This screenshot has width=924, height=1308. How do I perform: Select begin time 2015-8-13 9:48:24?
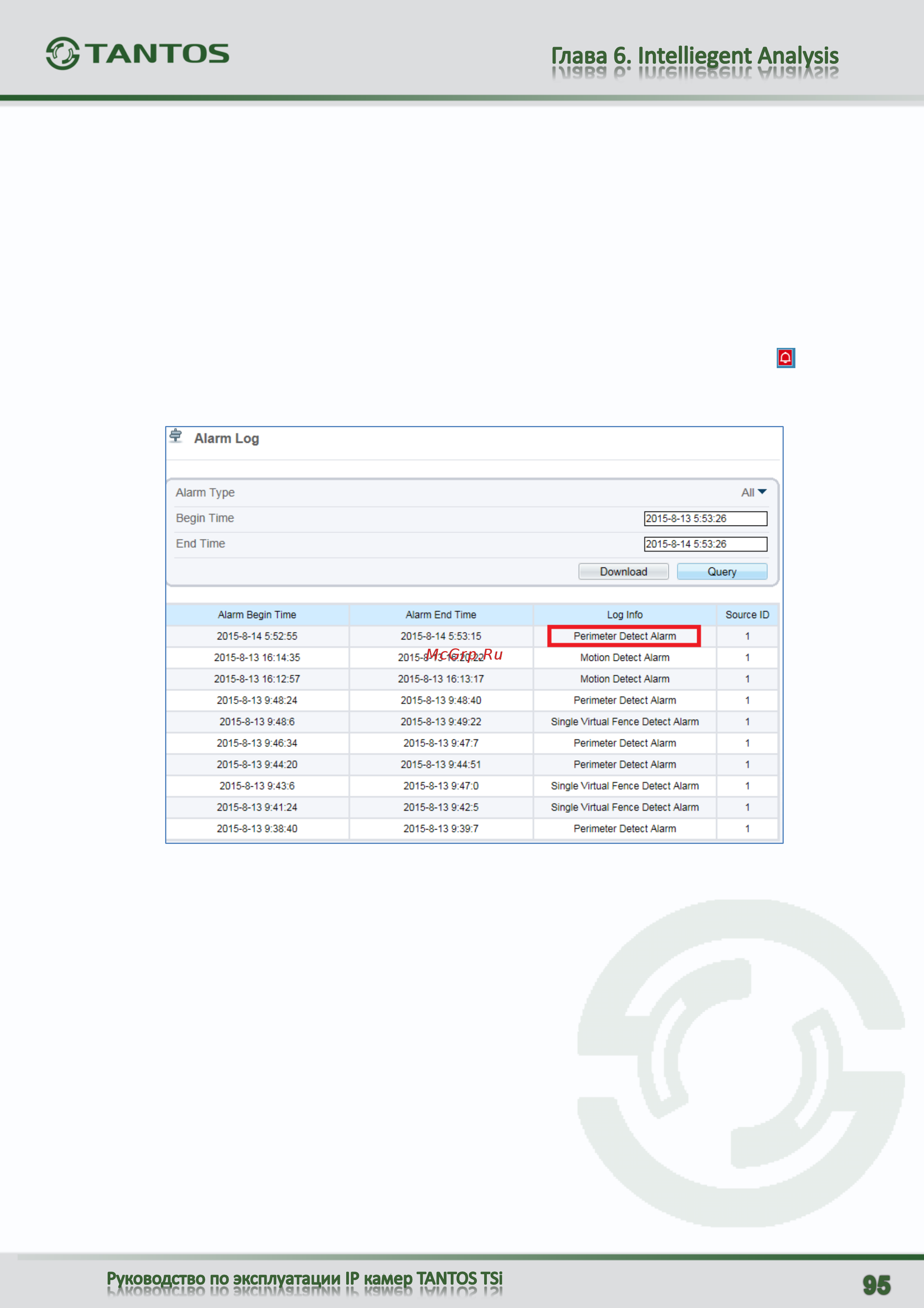point(257,700)
